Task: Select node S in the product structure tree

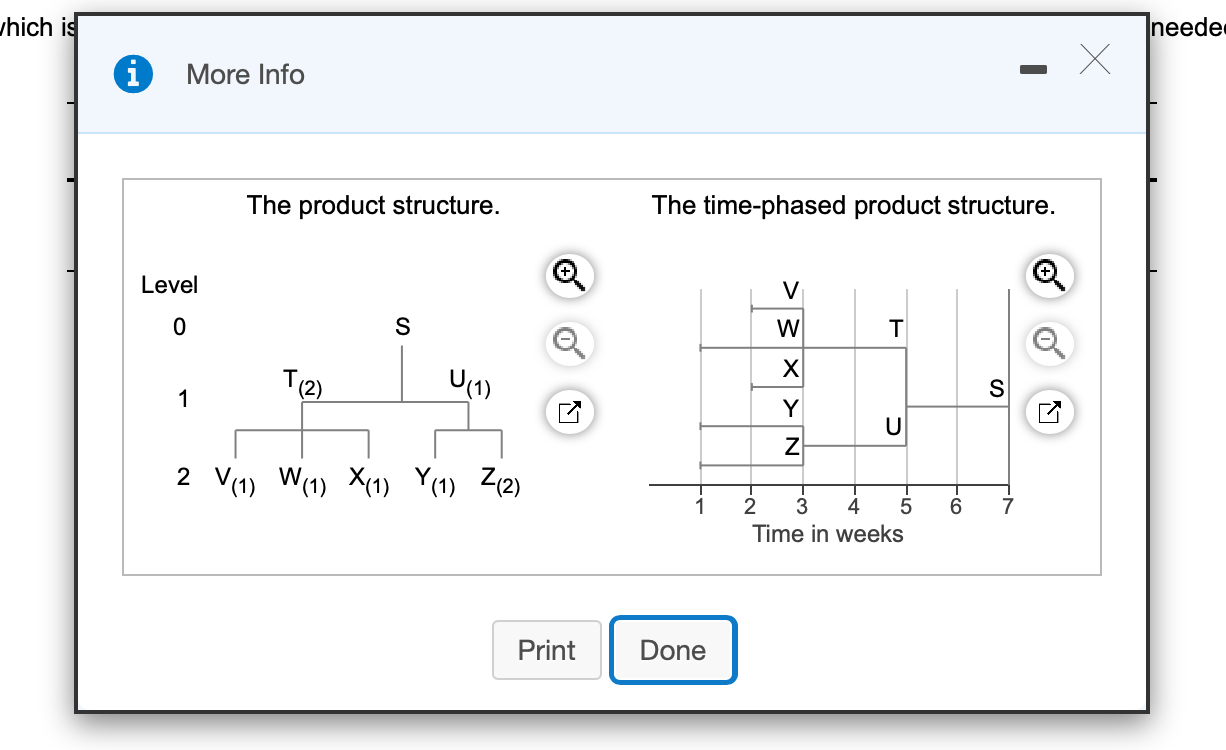Action: pos(402,327)
